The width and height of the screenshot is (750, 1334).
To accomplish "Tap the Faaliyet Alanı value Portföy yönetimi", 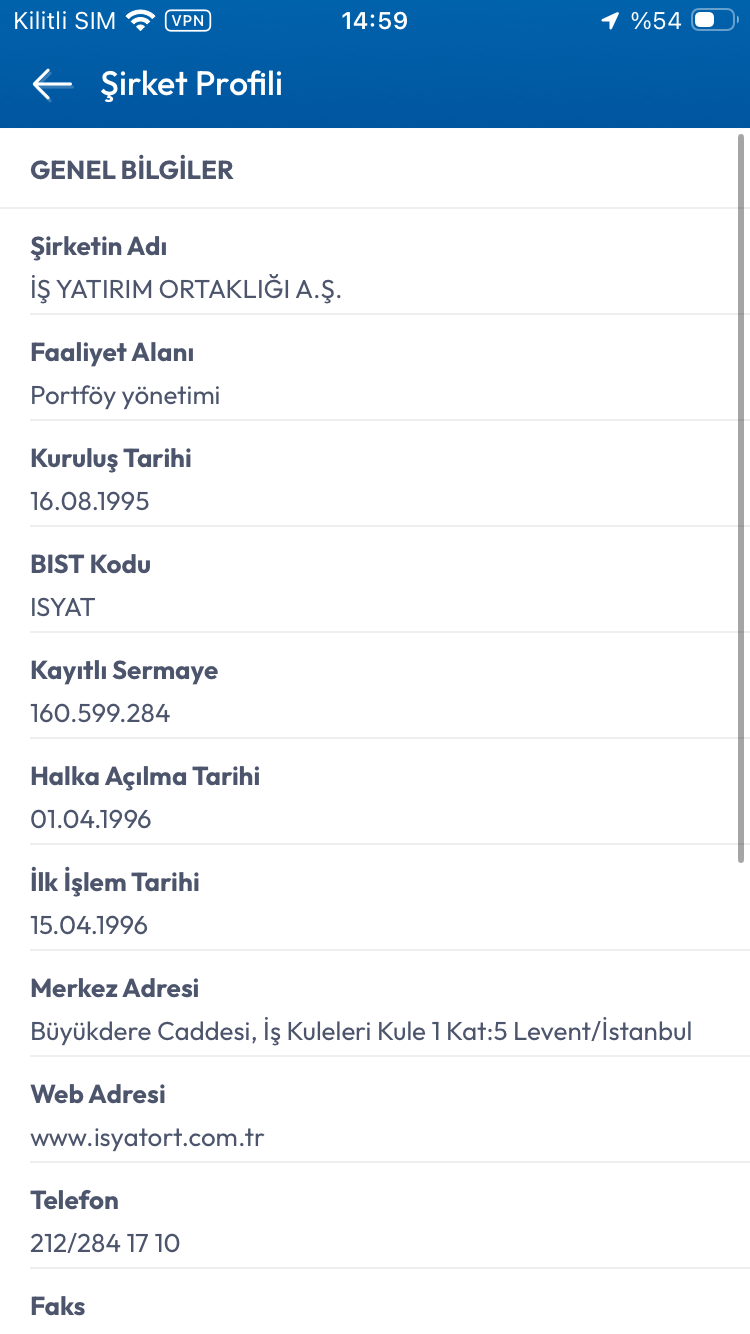I will (x=125, y=395).
